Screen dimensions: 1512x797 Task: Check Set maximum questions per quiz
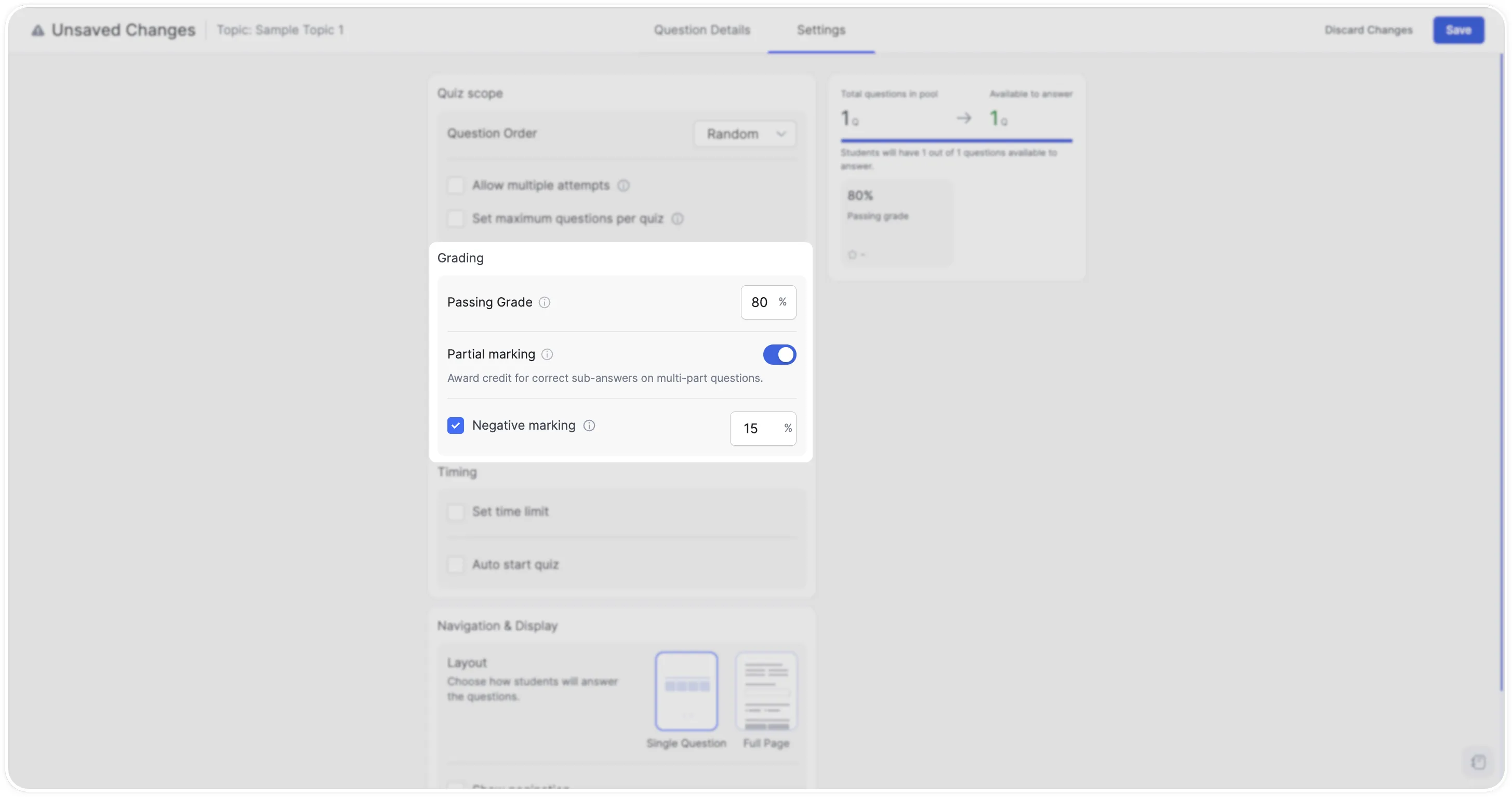[x=456, y=219]
